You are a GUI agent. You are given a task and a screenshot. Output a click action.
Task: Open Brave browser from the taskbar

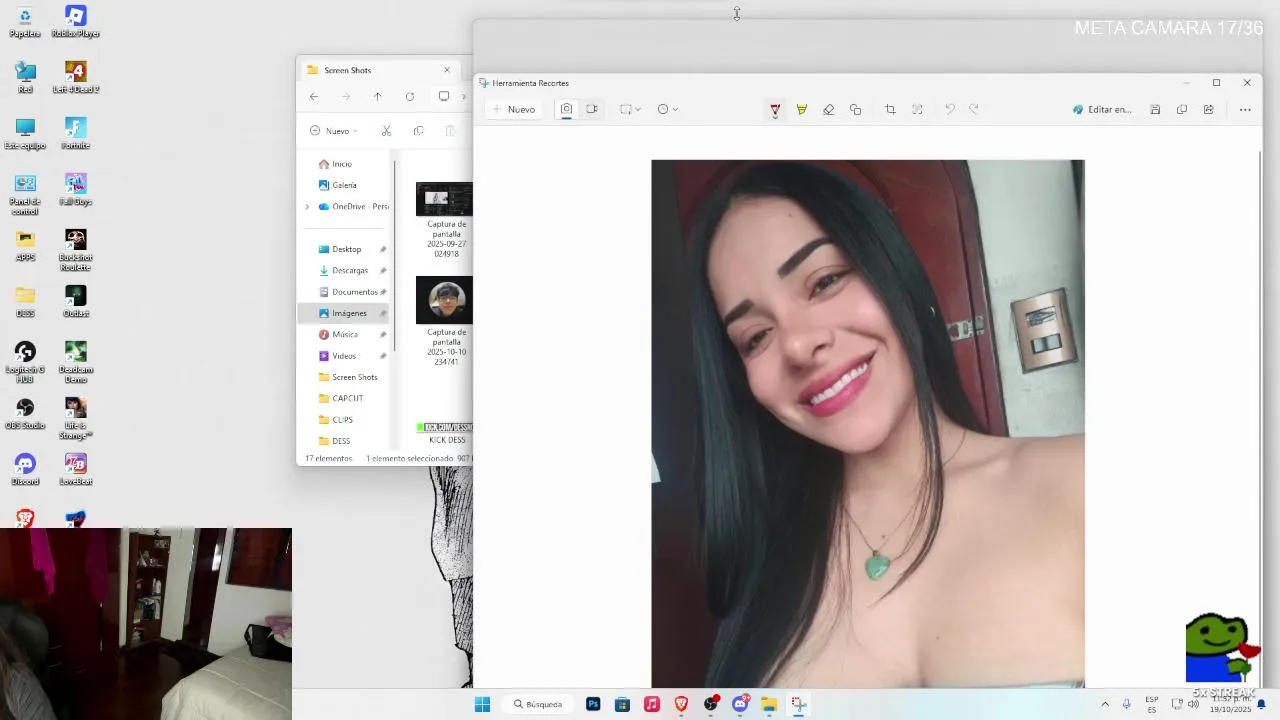(x=681, y=704)
